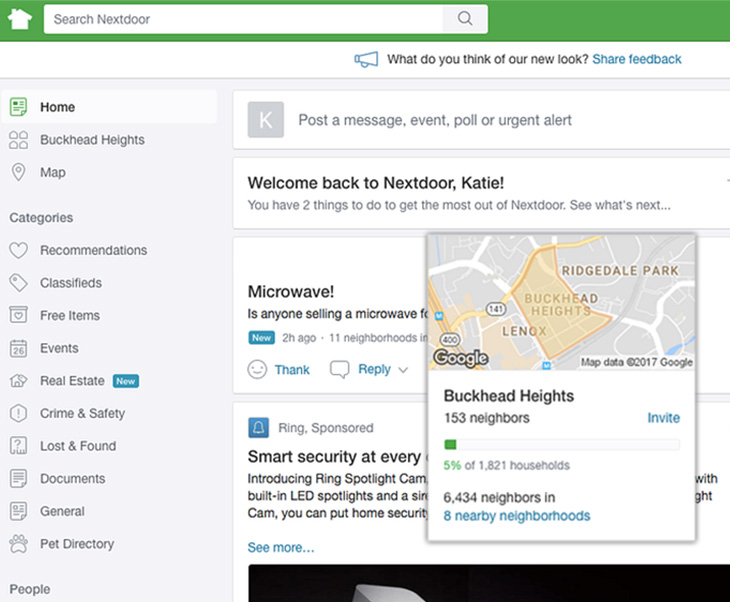Click Thank on the Microwave post
This screenshot has width=730, height=602.
(x=292, y=370)
